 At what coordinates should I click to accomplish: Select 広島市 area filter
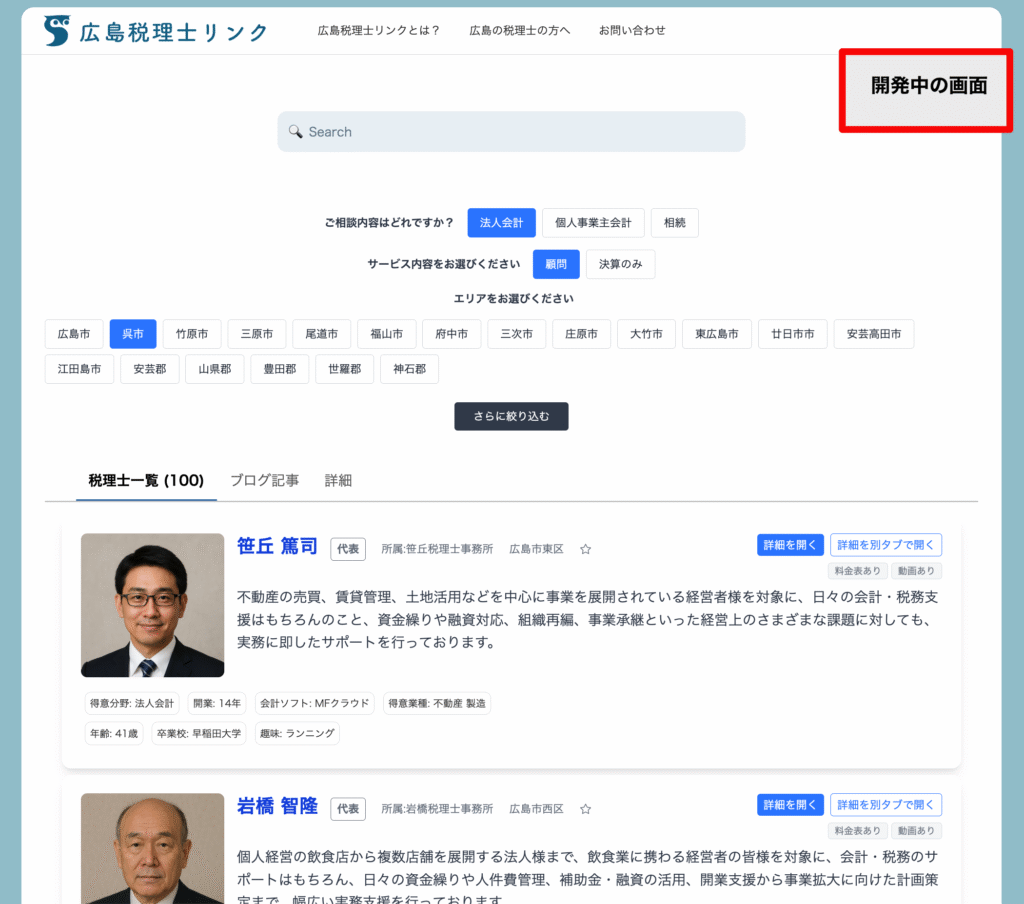pyautogui.click(x=74, y=334)
